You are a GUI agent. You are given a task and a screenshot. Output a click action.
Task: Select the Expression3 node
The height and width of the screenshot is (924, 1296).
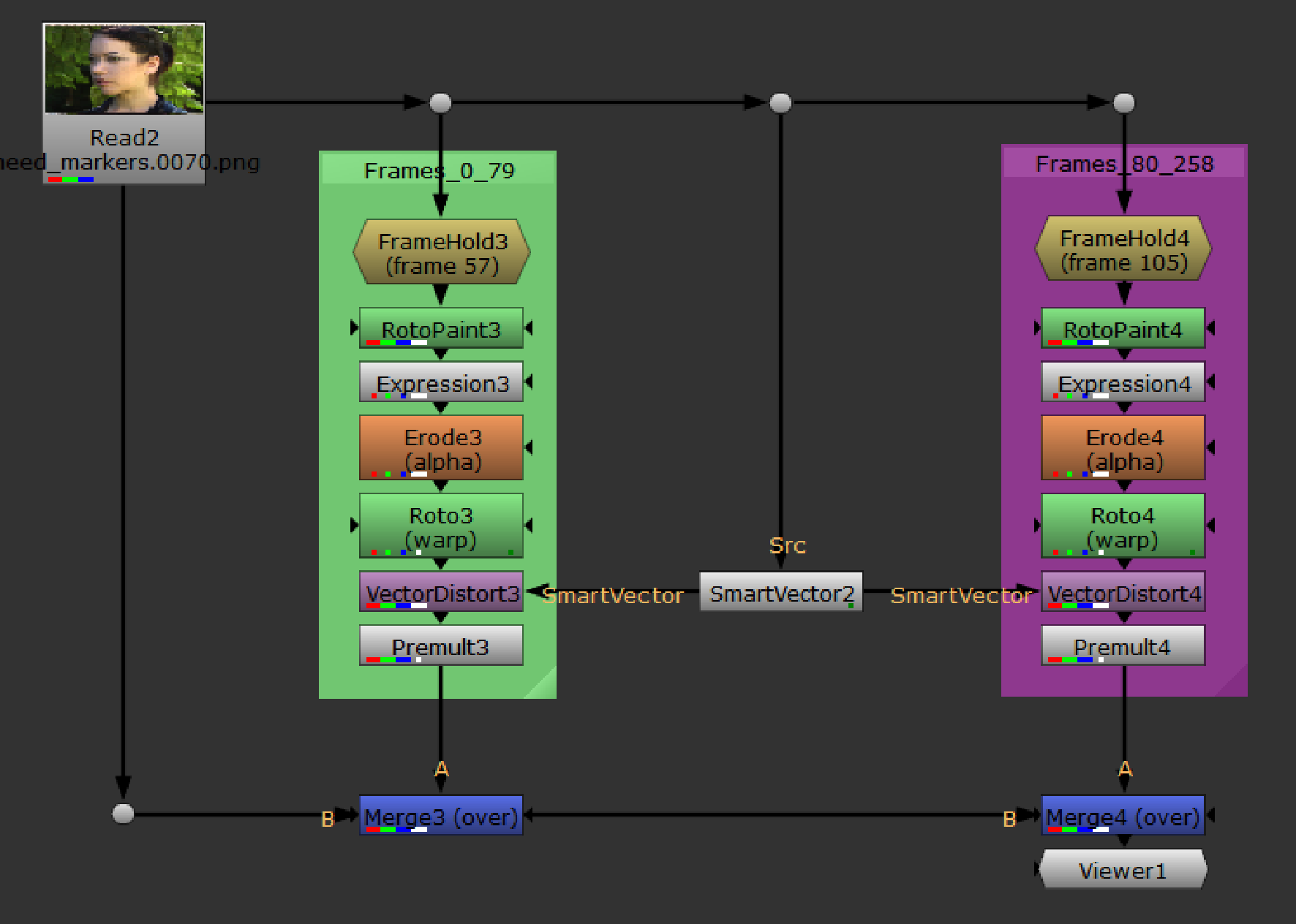(x=441, y=382)
